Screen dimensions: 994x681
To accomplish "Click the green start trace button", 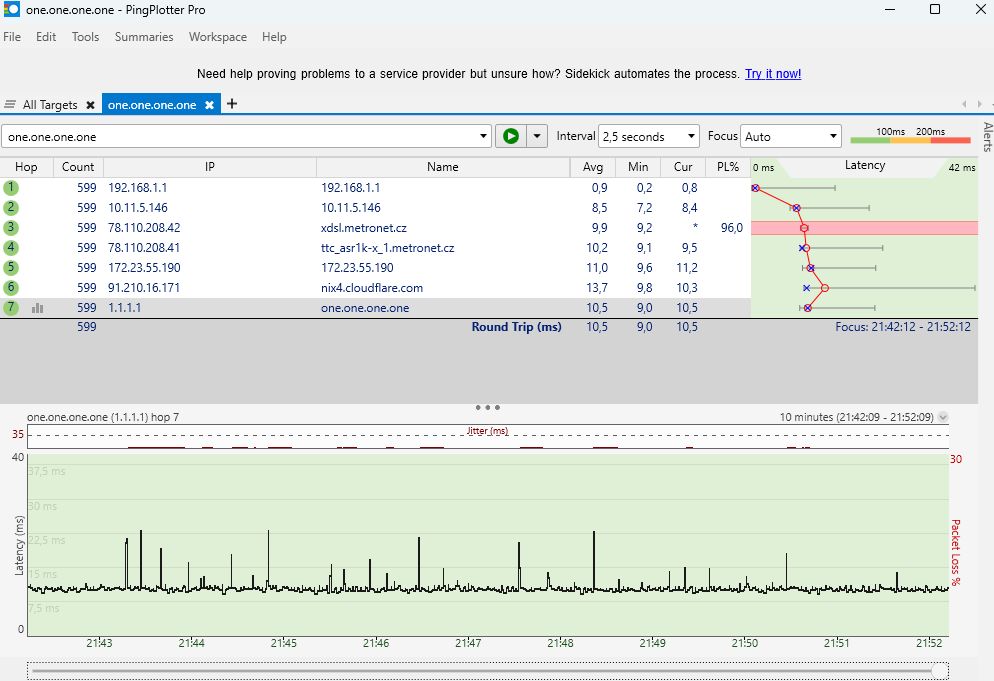I will [511, 136].
